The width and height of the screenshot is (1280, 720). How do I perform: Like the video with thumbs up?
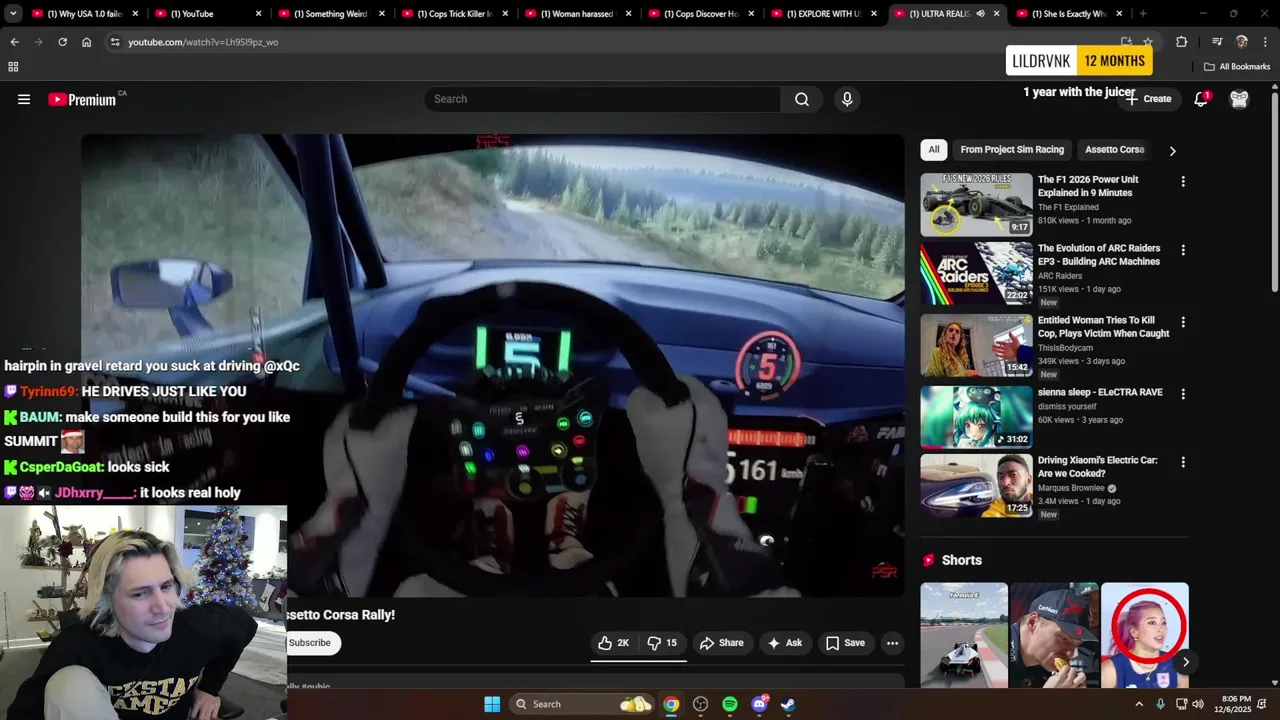pyautogui.click(x=613, y=643)
